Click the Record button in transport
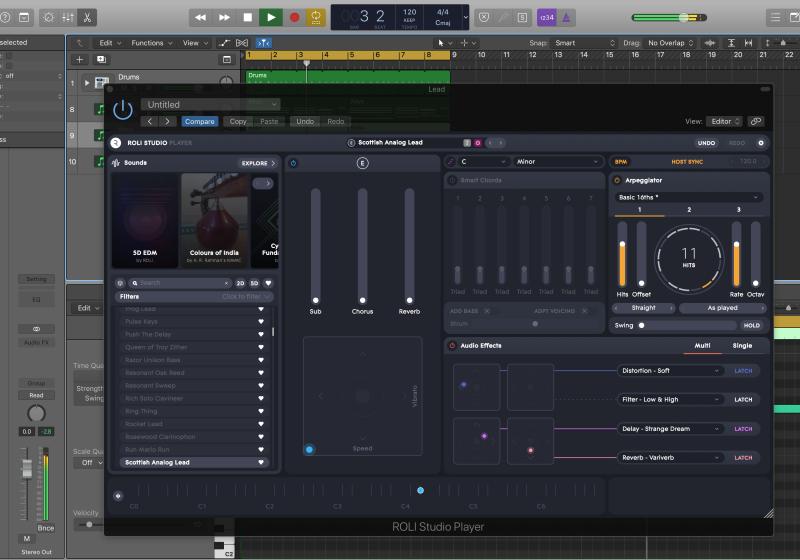The height and width of the screenshot is (560, 800). pos(294,17)
